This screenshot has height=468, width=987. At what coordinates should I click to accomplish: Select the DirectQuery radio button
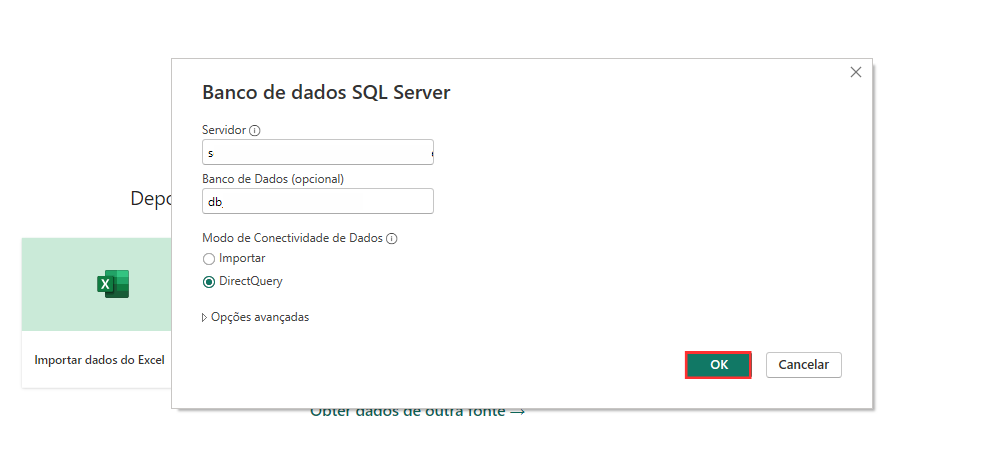[209, 282]
